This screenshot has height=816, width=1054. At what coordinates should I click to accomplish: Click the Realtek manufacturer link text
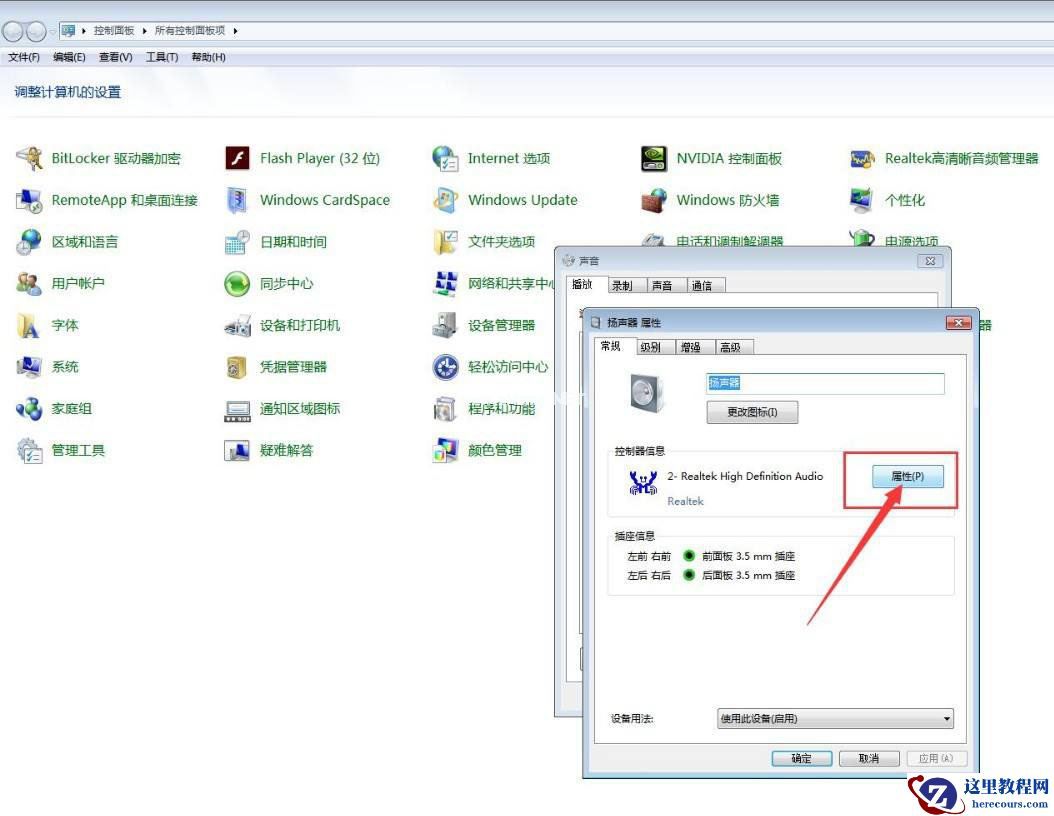point(685,501)
